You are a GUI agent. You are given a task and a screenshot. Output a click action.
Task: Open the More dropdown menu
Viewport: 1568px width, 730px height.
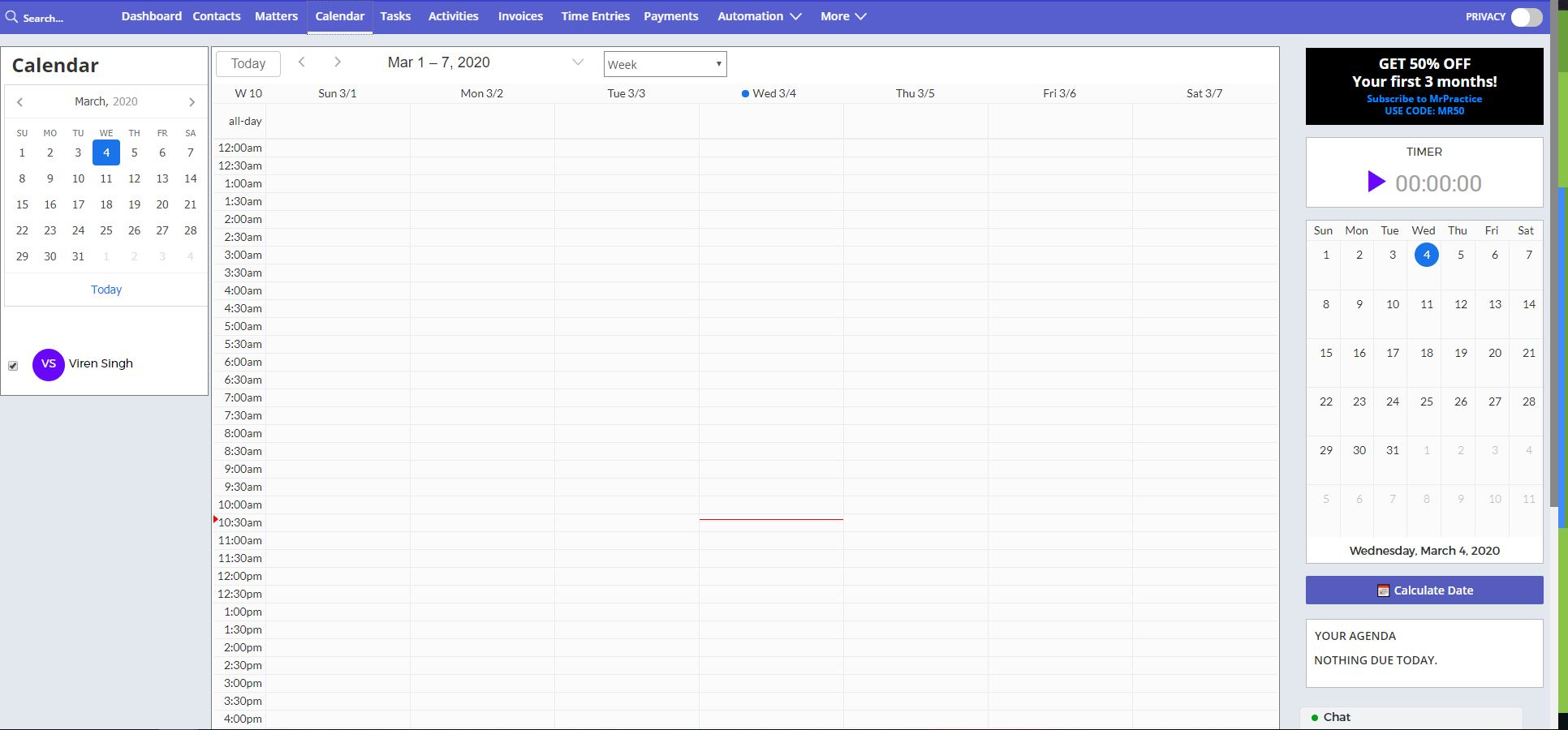coord(843,16)
